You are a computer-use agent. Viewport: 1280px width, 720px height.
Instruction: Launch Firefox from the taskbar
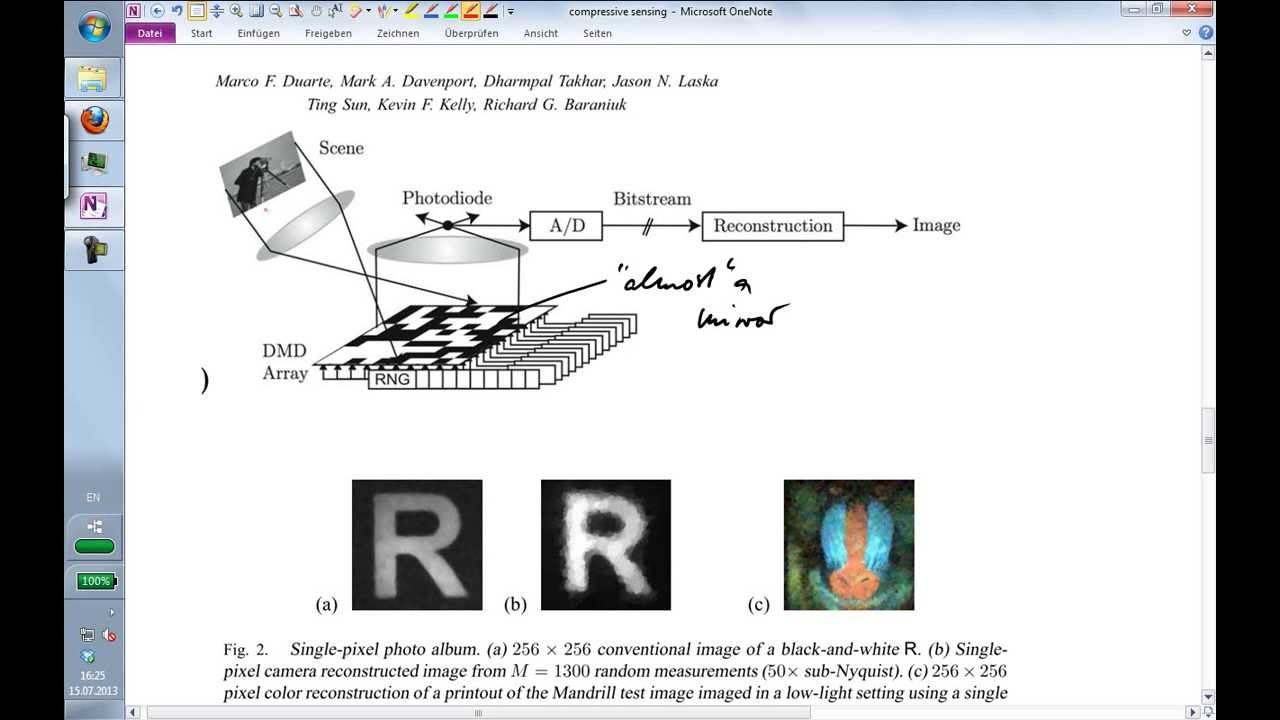point(94,121)
